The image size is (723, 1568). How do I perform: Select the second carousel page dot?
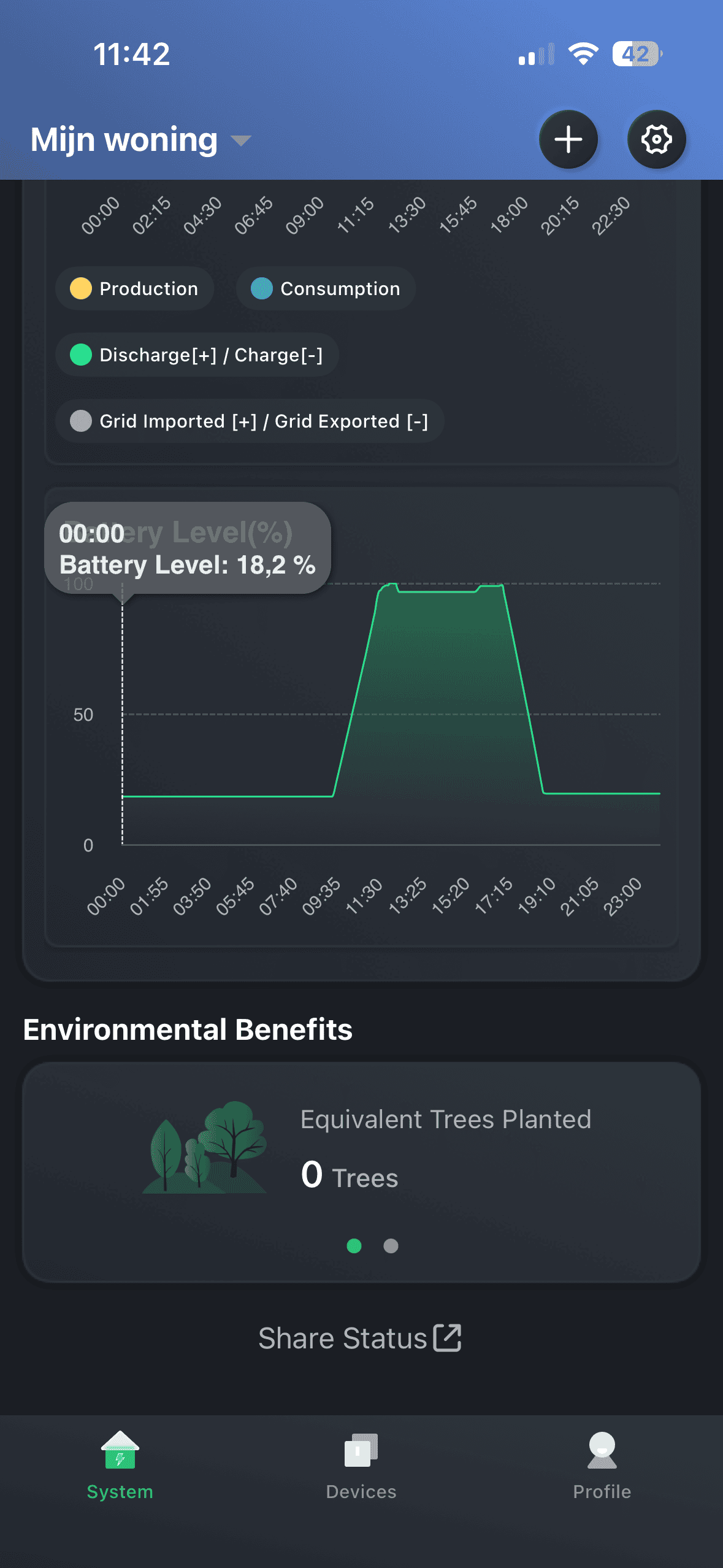point(391,1246)
